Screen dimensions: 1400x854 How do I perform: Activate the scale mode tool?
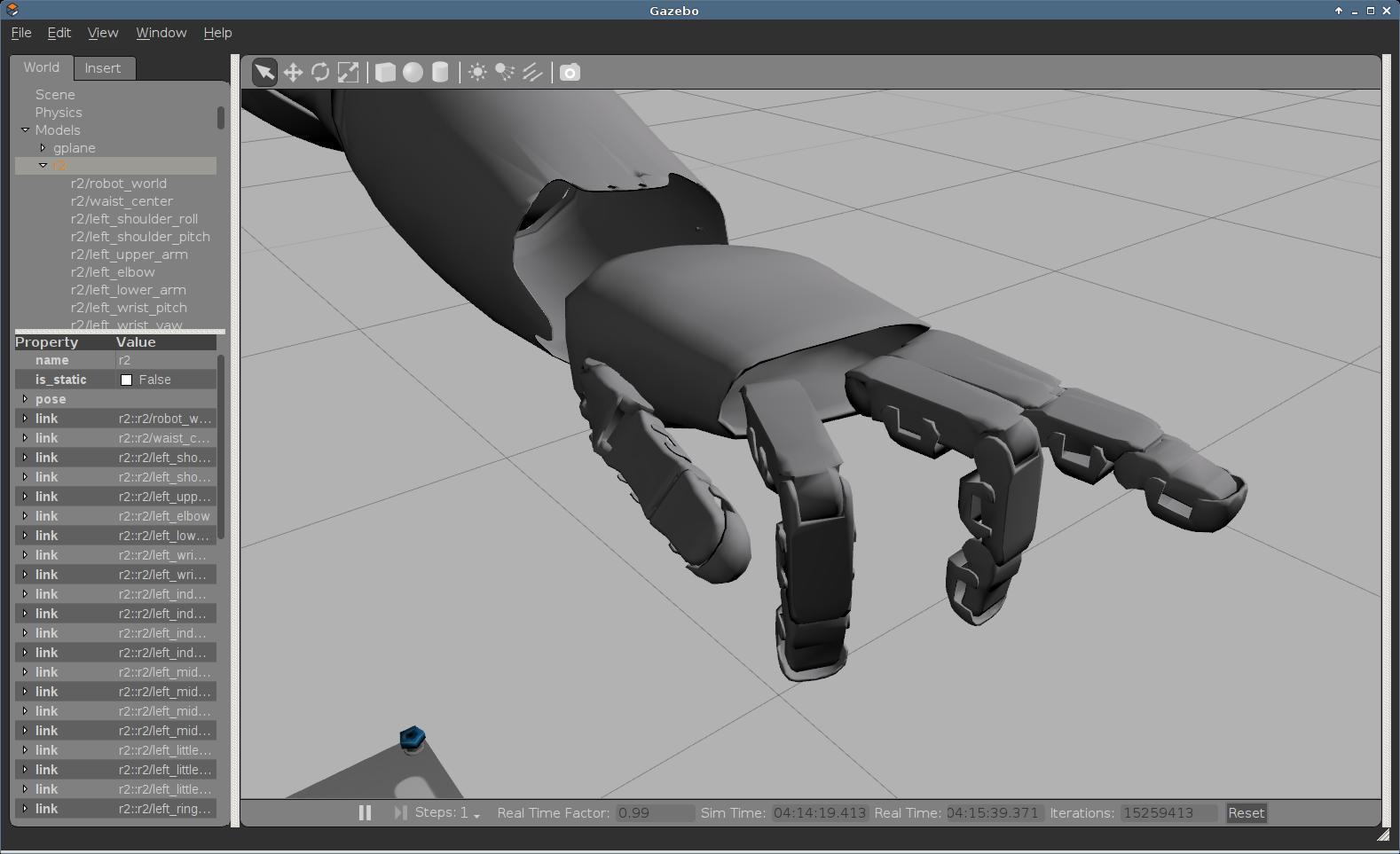(349, 72)
